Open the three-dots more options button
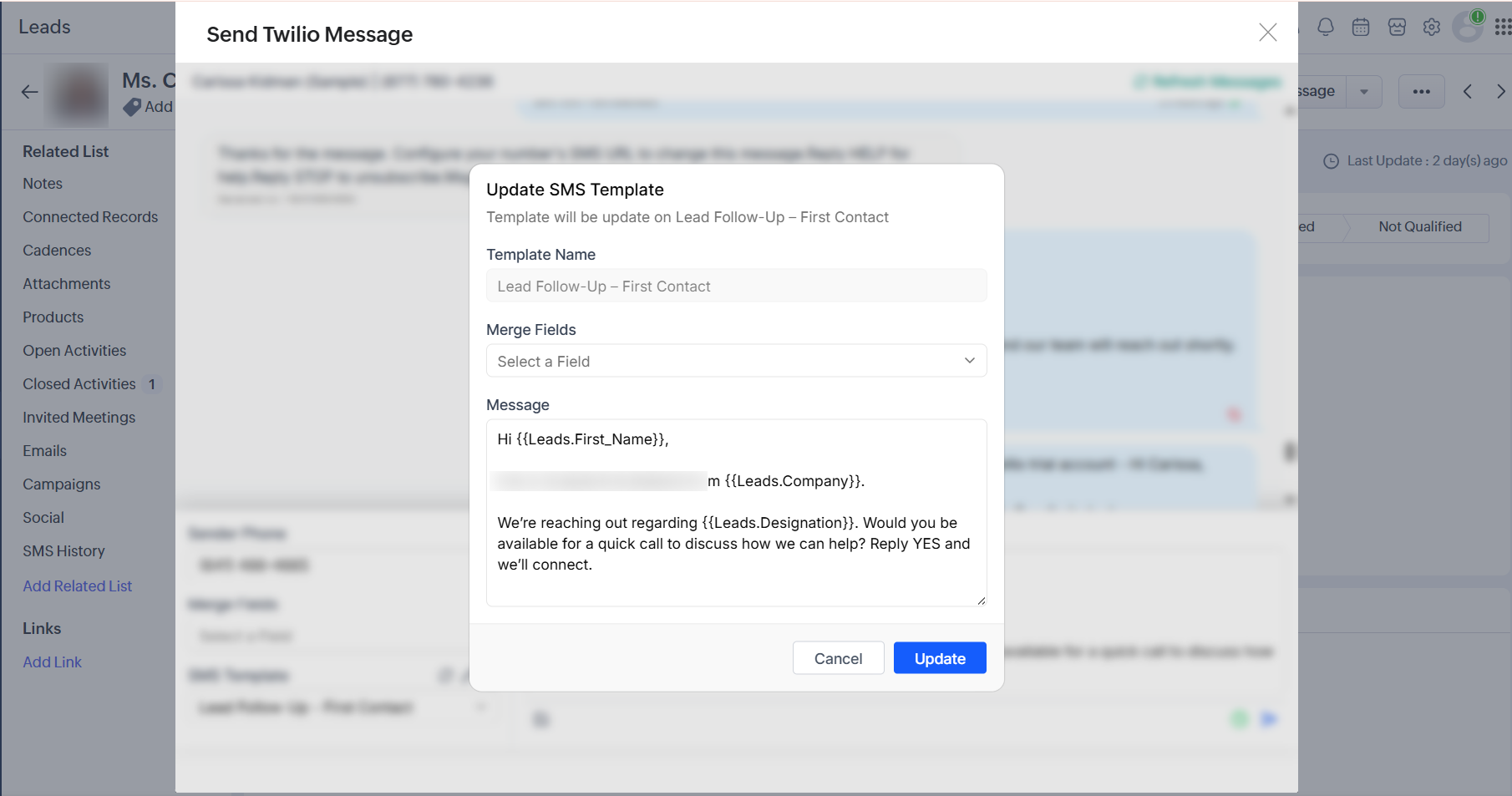 (x=1422, y=91)
